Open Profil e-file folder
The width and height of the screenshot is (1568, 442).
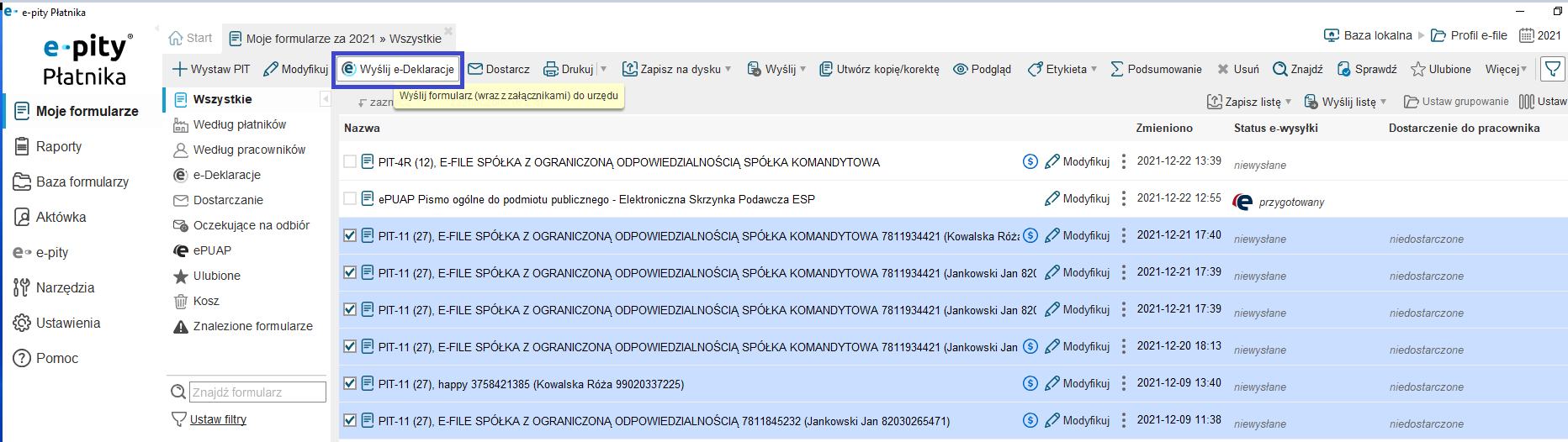coord(1469,35)
